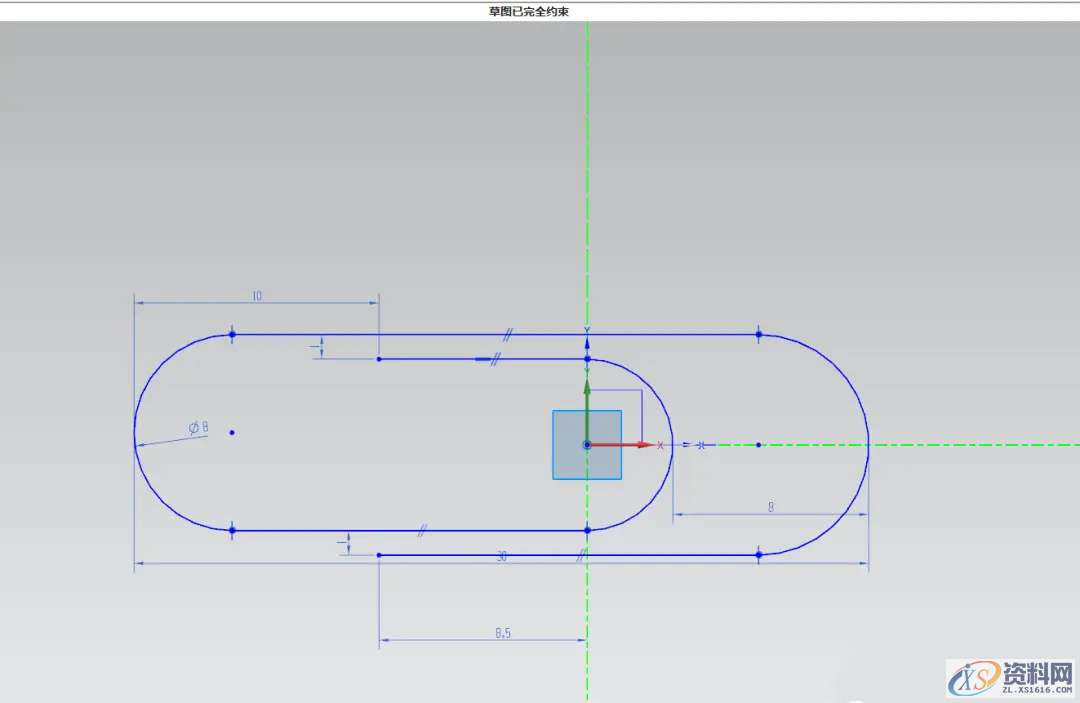Screen dimensions: 1080x703
Task: Pick the 30 overall length dimension text
Action: click(502, 557)
